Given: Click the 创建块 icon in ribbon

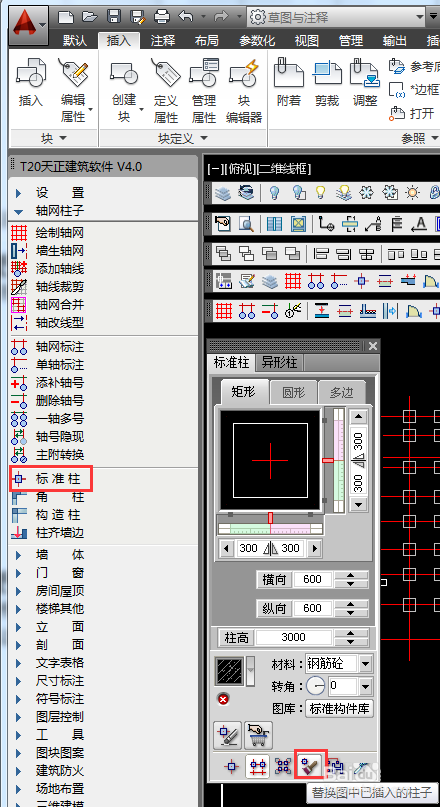Looking at the screenshot, I should (124, 73).
